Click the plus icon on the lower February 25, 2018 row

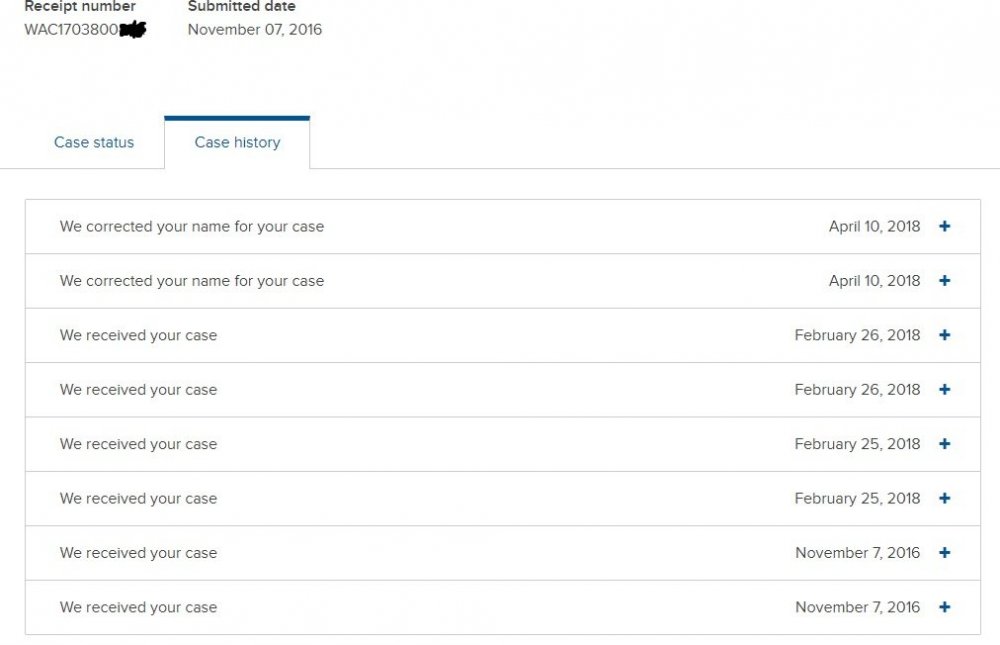(x=945, y=498)
